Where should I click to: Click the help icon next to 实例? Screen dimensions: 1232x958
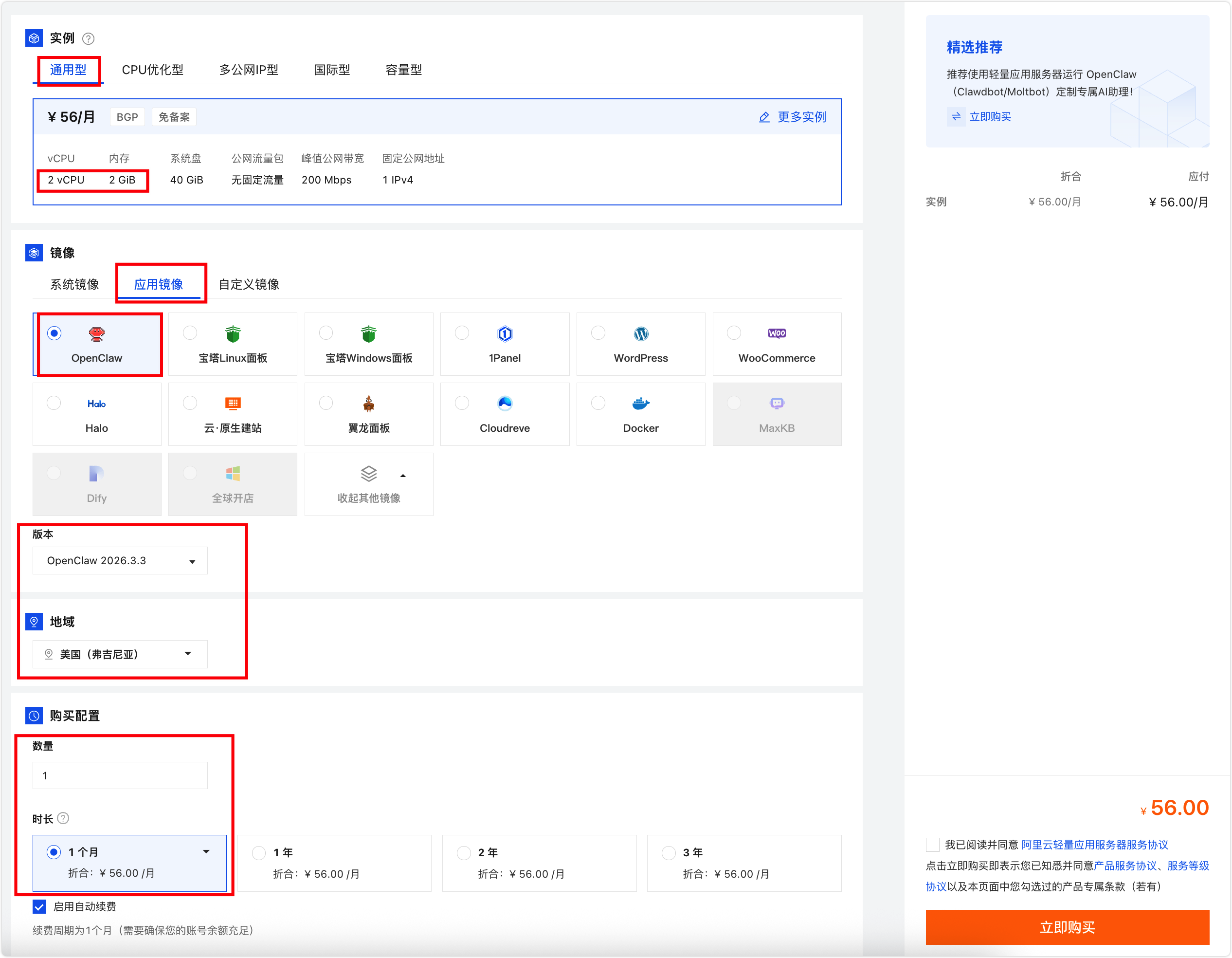tap(88, 38)
